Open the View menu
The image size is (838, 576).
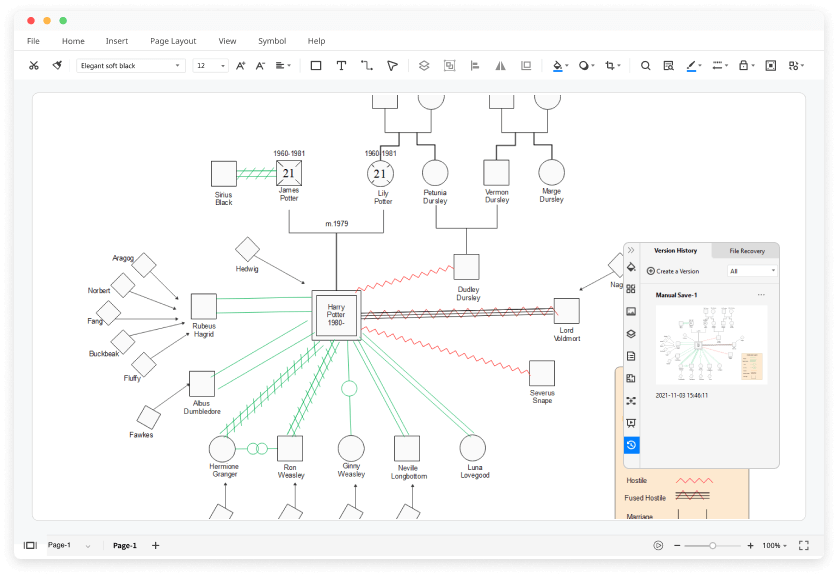click(227, 41)
